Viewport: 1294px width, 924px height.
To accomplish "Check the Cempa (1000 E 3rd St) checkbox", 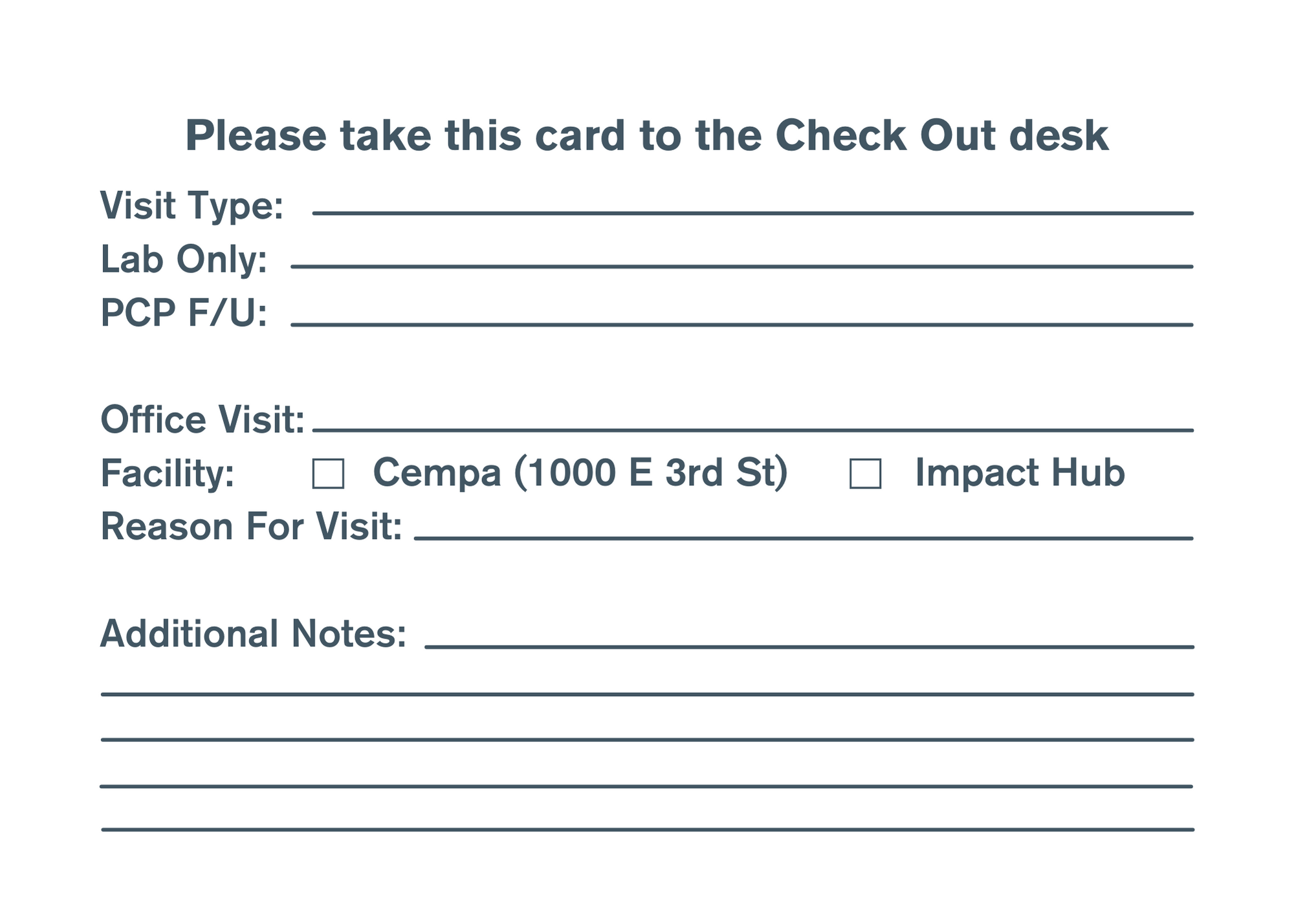I will tap(328, 473).
